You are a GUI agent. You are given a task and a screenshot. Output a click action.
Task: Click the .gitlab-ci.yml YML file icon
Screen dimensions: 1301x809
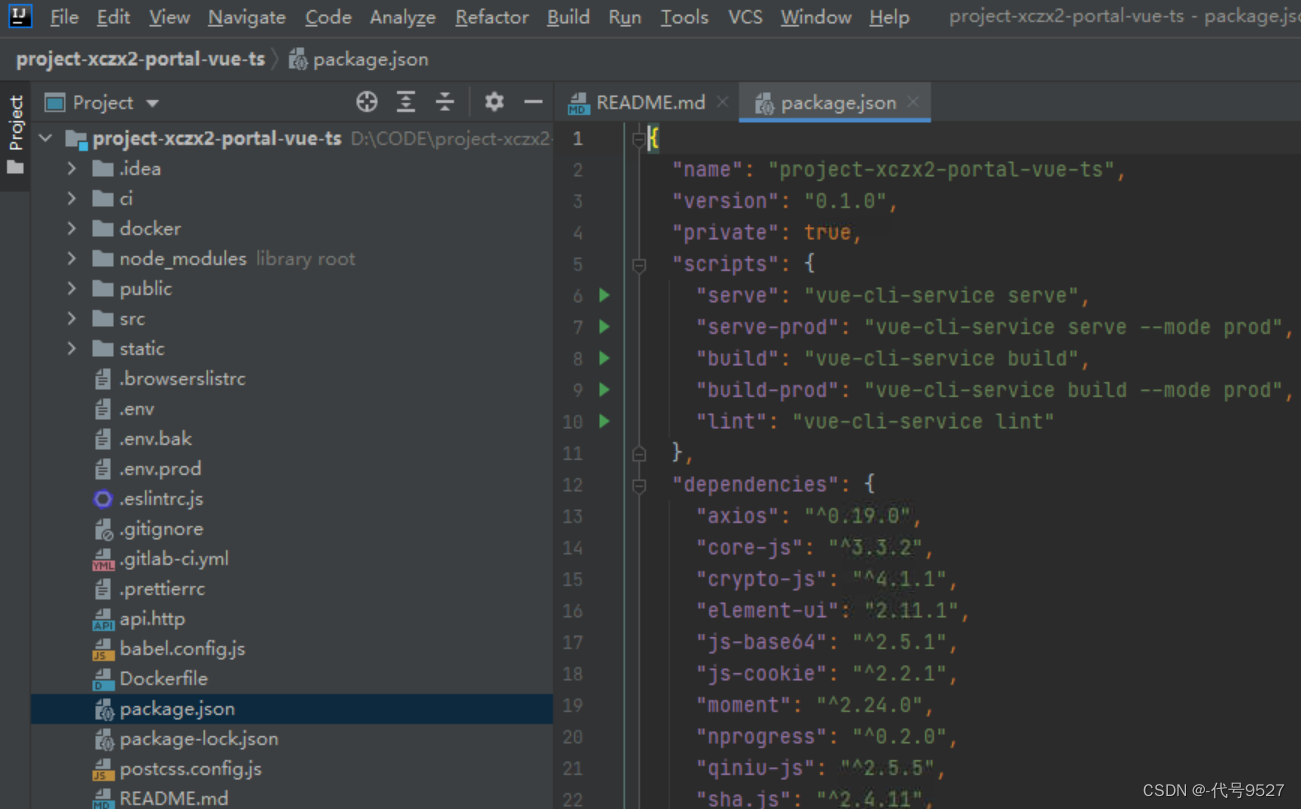103,559
